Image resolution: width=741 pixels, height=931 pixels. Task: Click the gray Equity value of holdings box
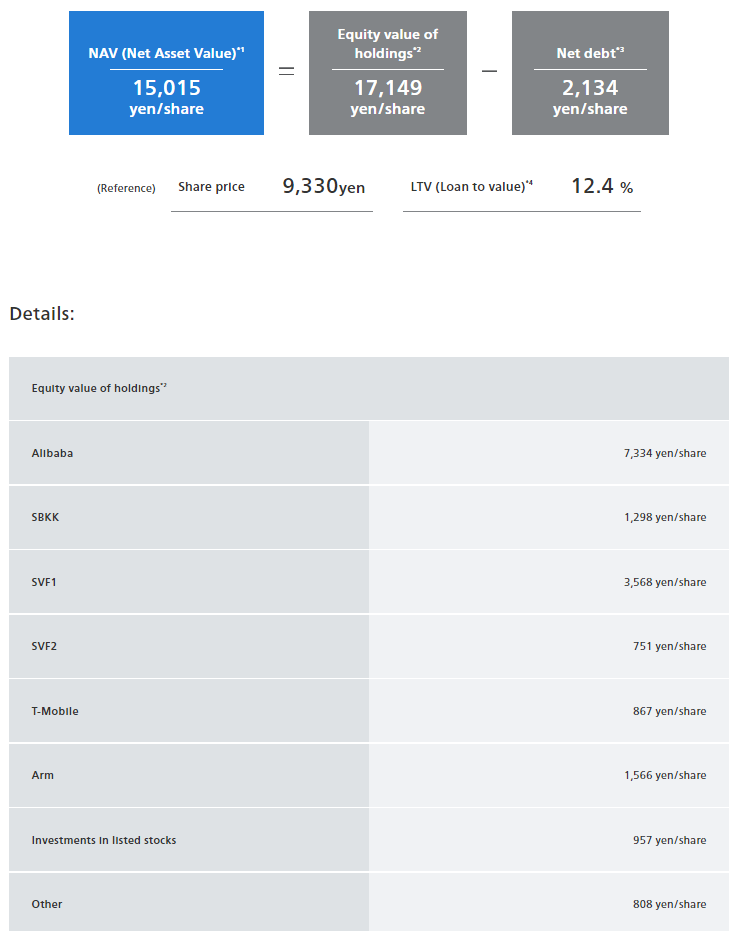(387, 73)
